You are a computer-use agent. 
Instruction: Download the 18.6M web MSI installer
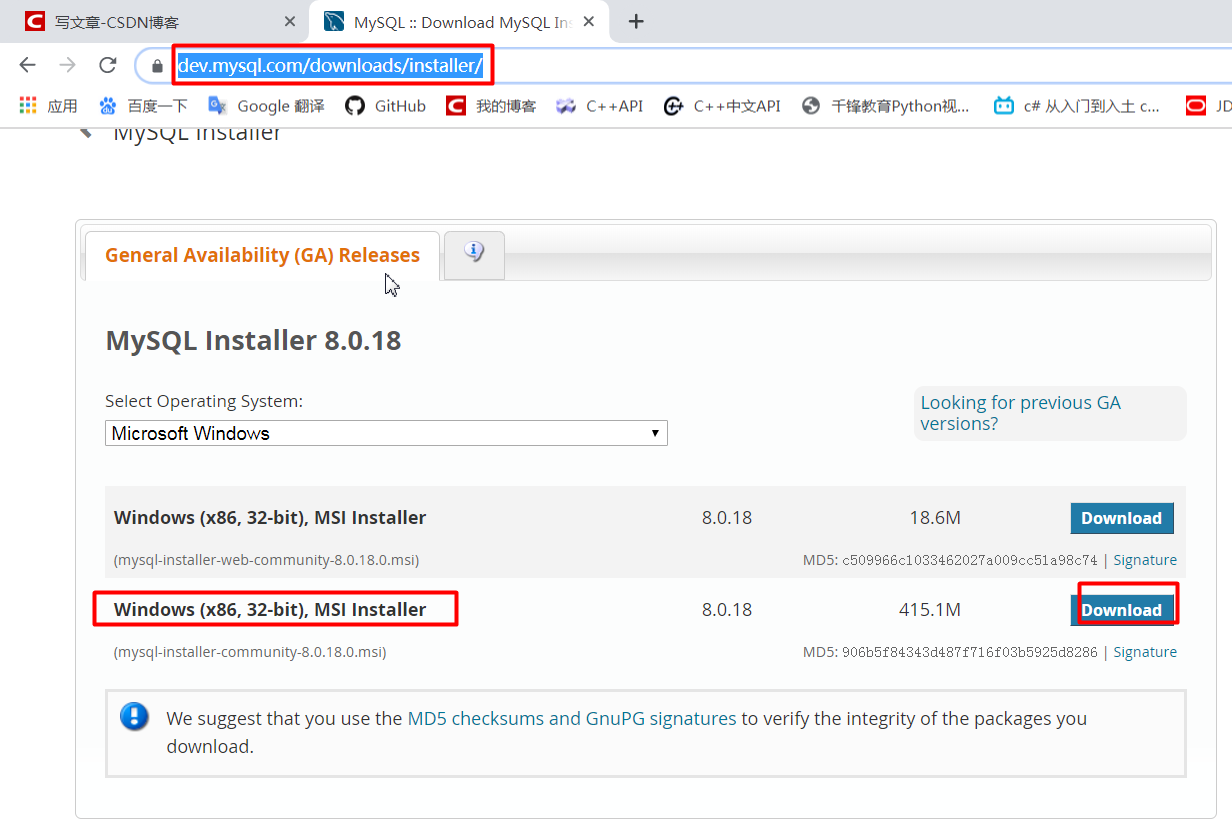tap(1121, 518)
